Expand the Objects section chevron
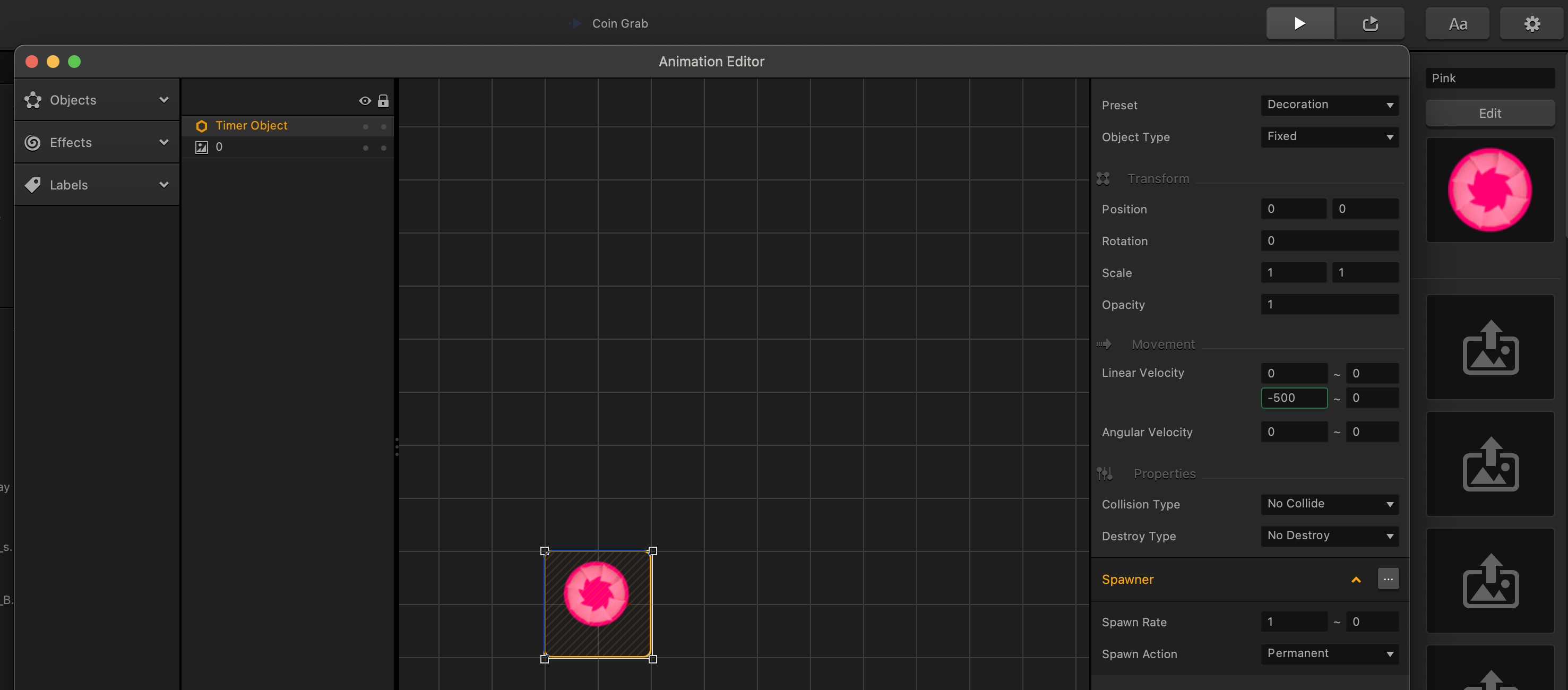The image size is (1568, 690). coord(163,100)
